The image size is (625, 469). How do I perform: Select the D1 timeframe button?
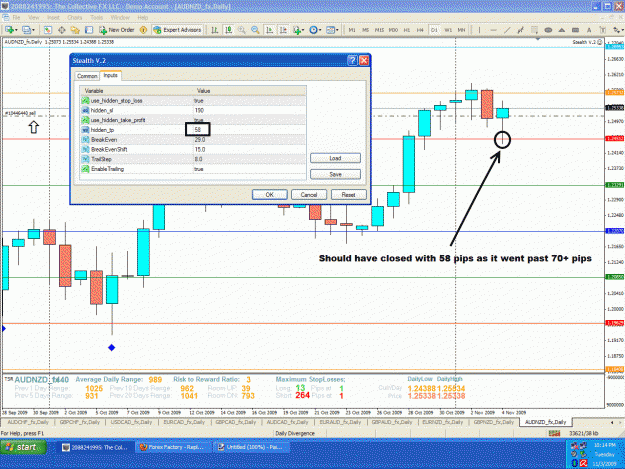click(x=434, y=30)
